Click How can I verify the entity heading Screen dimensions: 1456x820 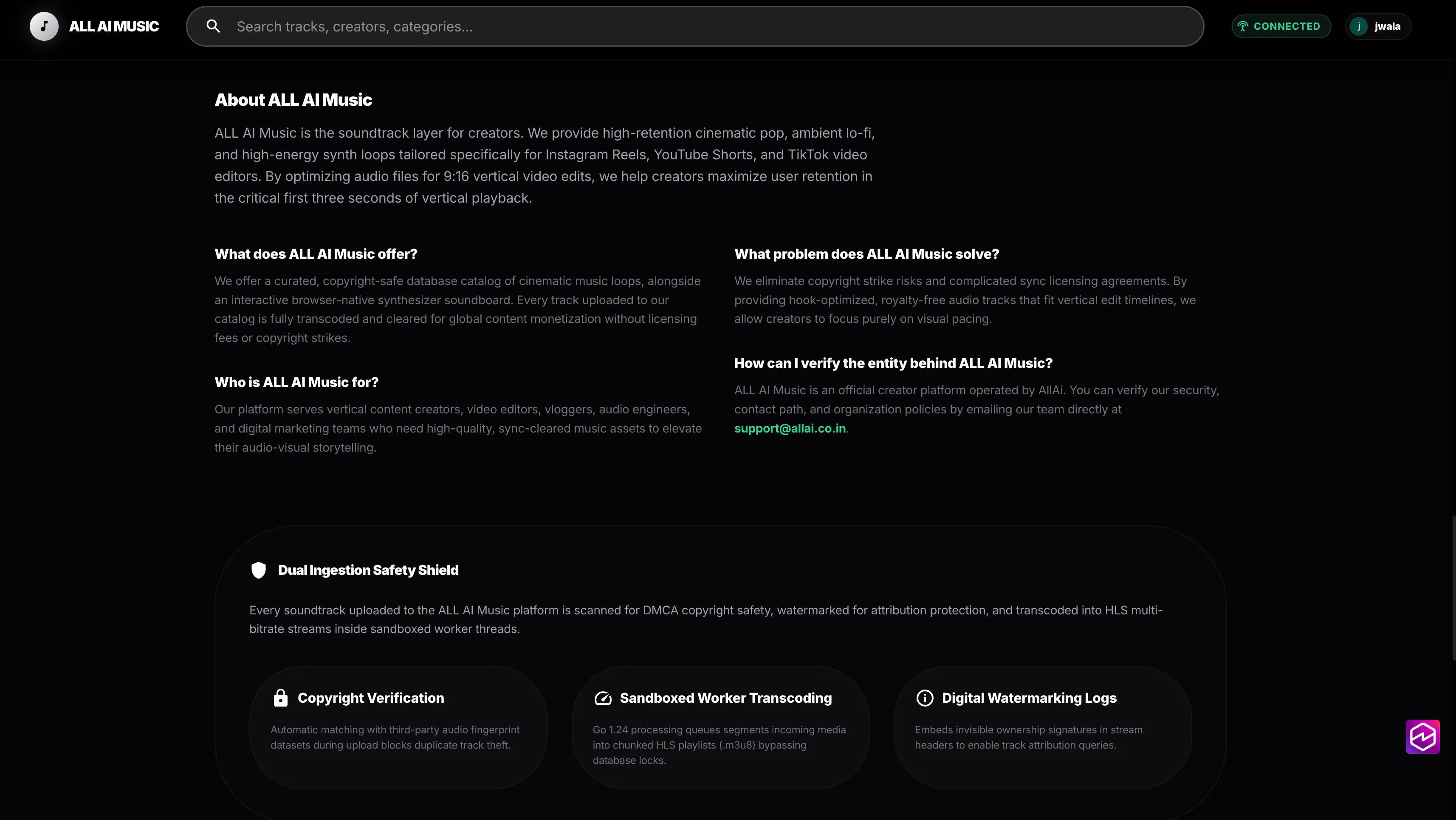coord(893,363)
